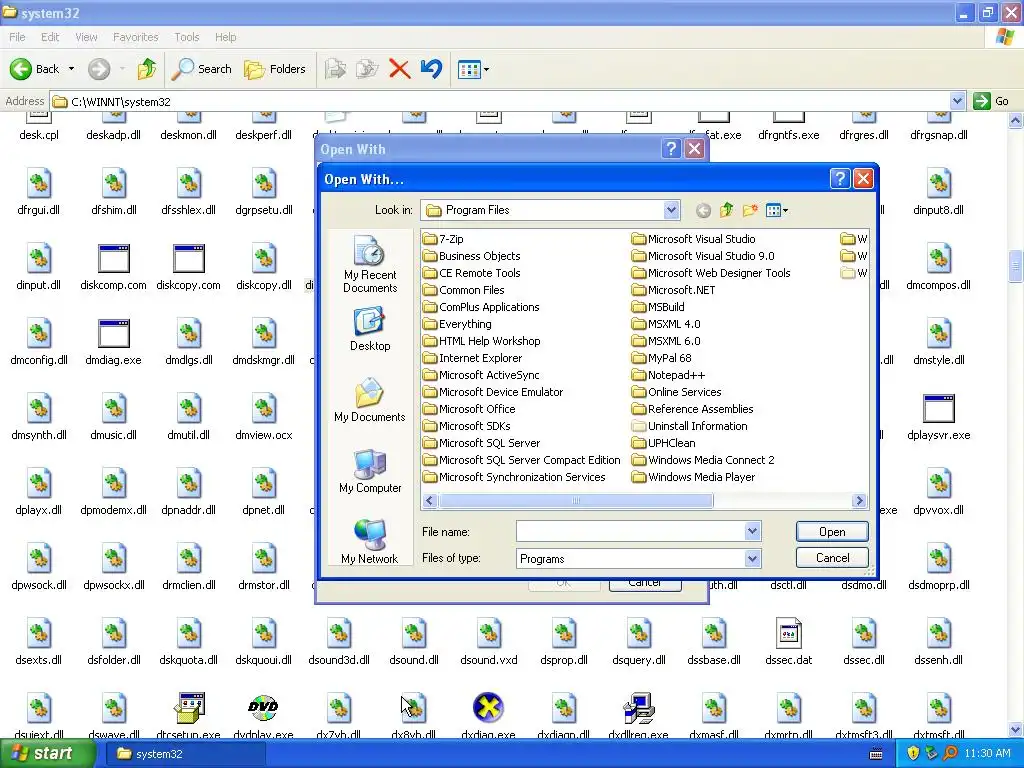Select Desktop in the dialog places bar
Viewport: 1024px width, 768px height.
[370, 330]
